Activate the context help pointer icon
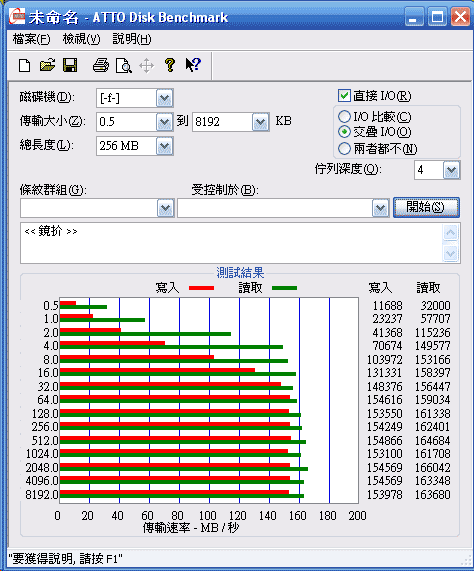The height and width of the screenshot is (571, 474). pyautogui.click(x=193, y=65)
